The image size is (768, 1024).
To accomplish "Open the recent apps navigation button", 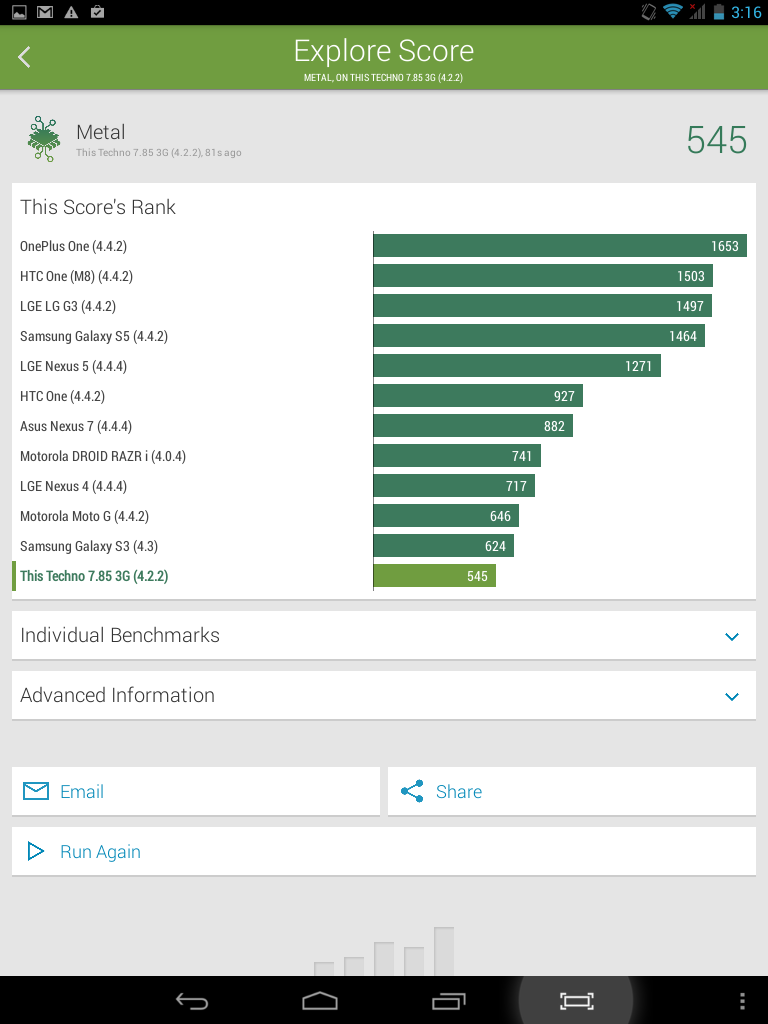I will tap(449, 1000).
